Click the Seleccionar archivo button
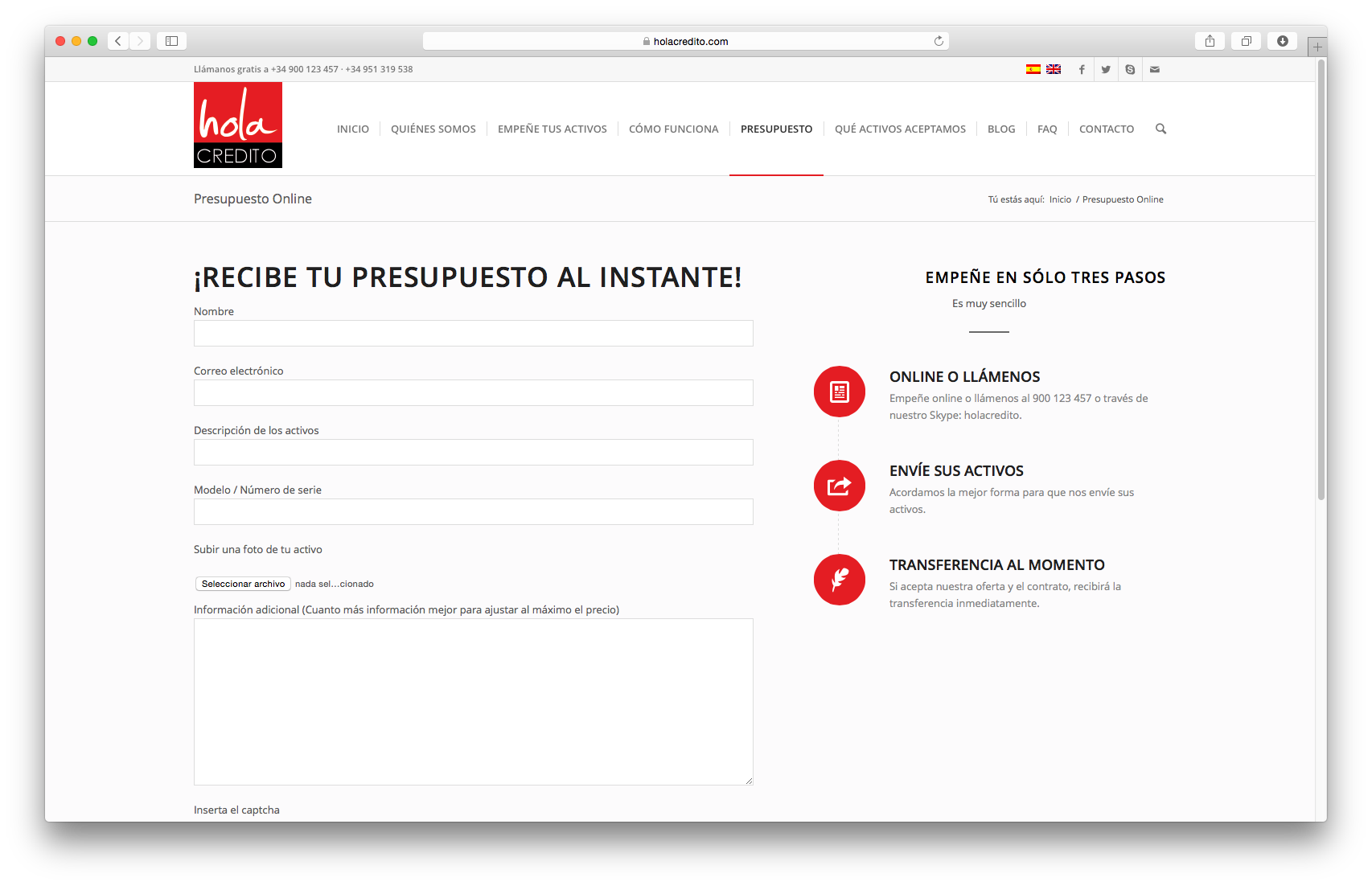 point(243,584)
